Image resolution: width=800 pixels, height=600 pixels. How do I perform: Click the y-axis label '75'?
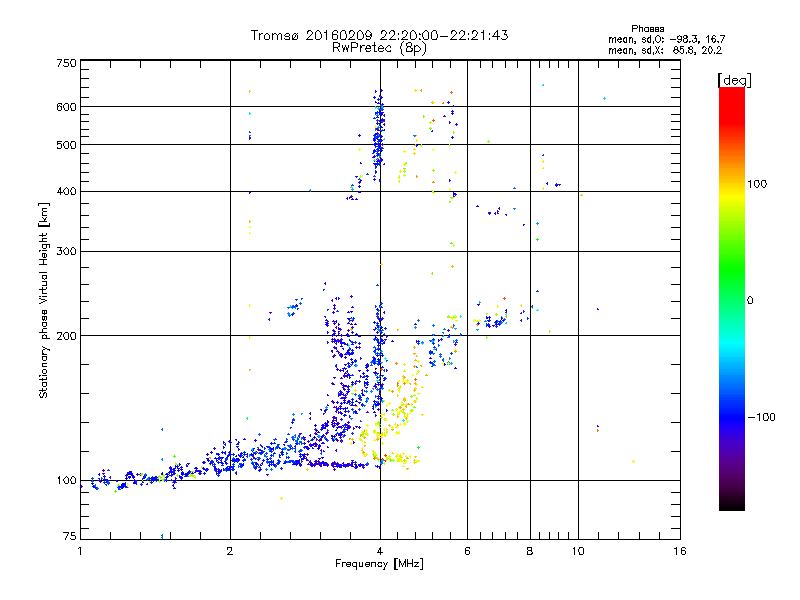[70, 536]
